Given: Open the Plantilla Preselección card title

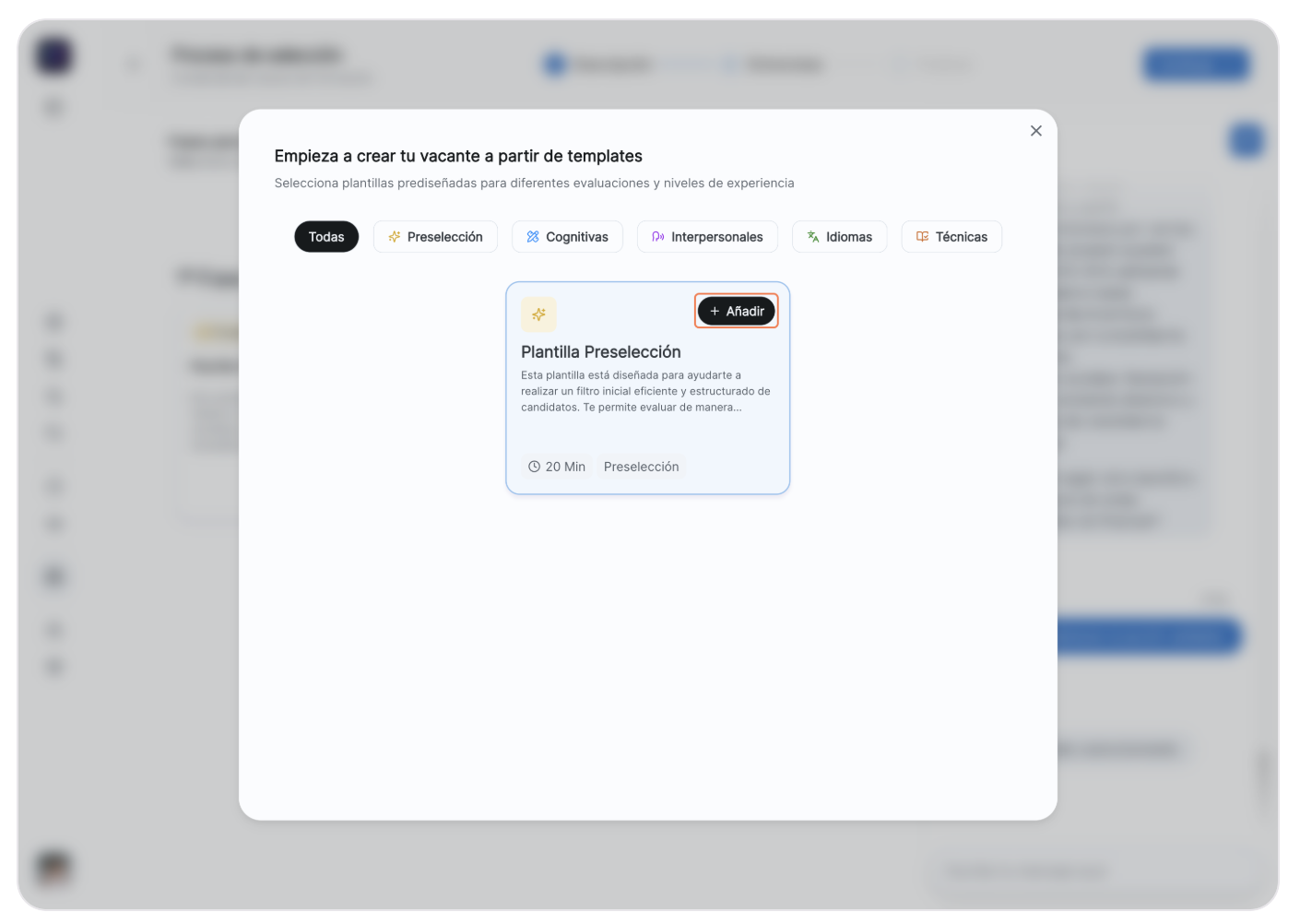Looking at the screenshot, I should click(600, 352).
